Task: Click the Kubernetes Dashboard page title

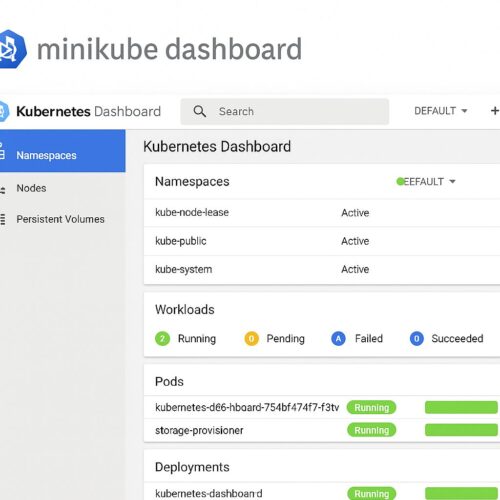Action: (217, 147)
